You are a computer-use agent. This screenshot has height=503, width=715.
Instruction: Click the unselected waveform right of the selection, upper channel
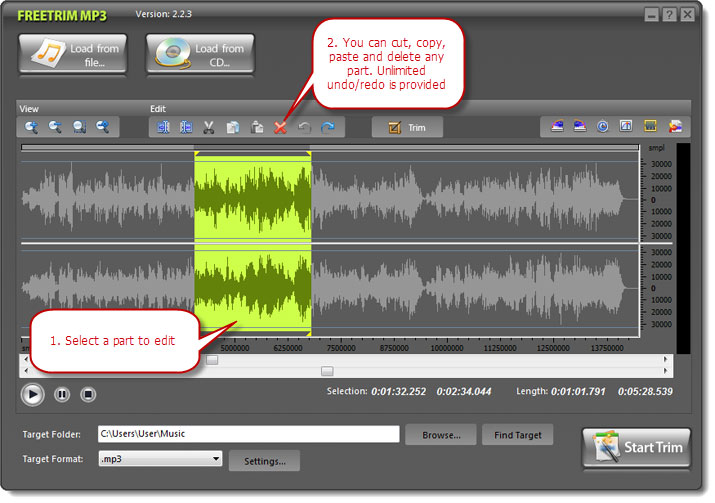click(x=474, y=199)
